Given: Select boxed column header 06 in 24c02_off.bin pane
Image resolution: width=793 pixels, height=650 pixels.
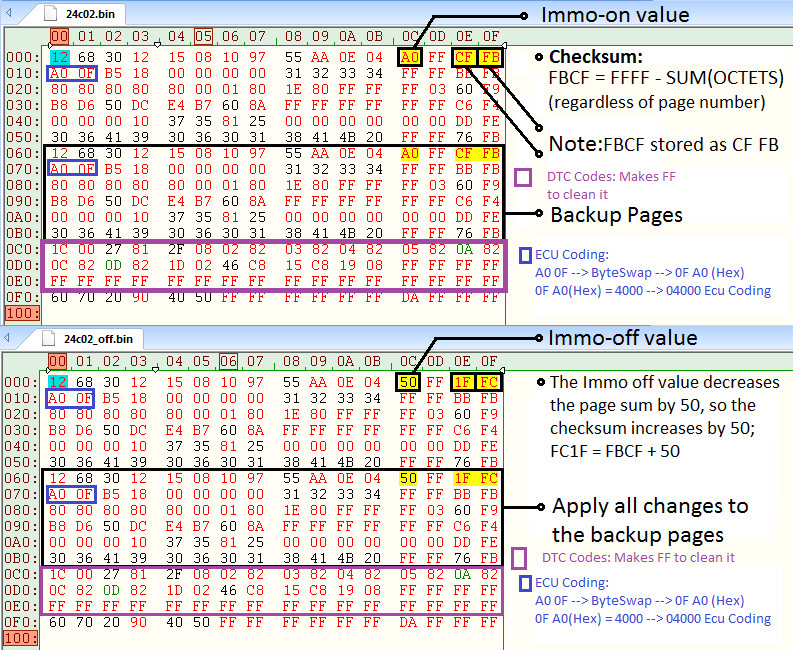Looking at the screenshot, I should 228,360.
